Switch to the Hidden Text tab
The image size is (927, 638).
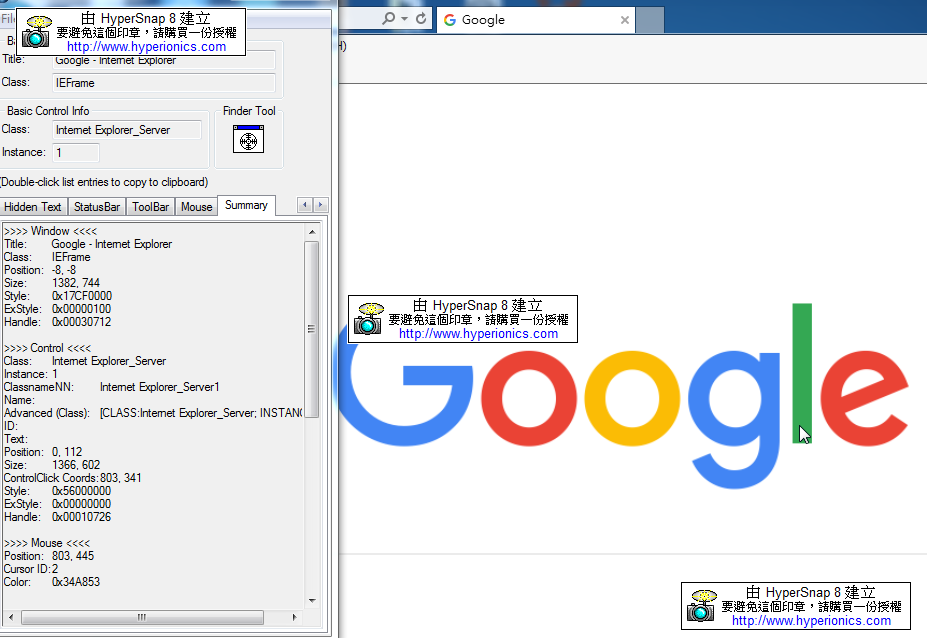click(33, 207)
